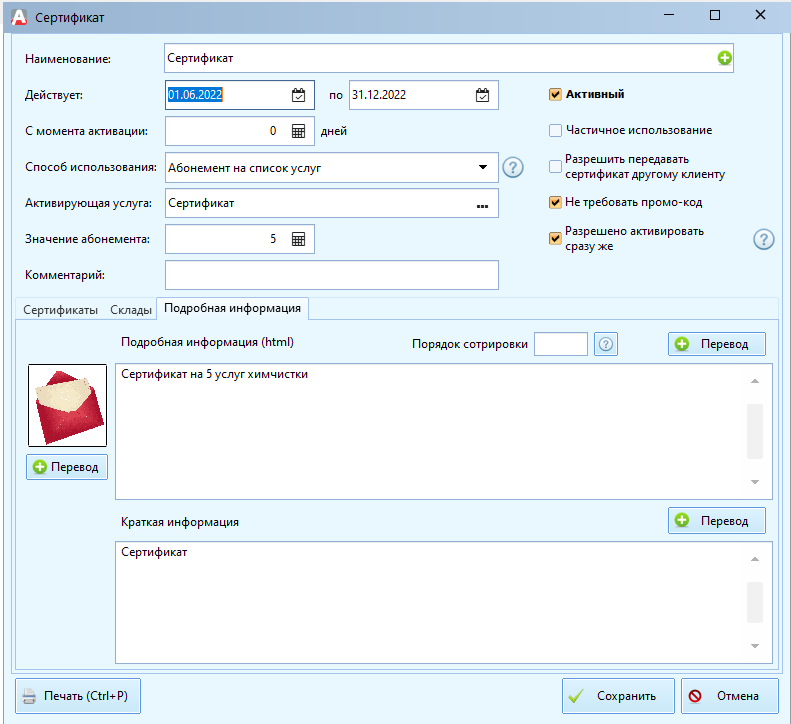Toggle the Активный checkbox
The image size is (791, 724).
pos(555,94)
